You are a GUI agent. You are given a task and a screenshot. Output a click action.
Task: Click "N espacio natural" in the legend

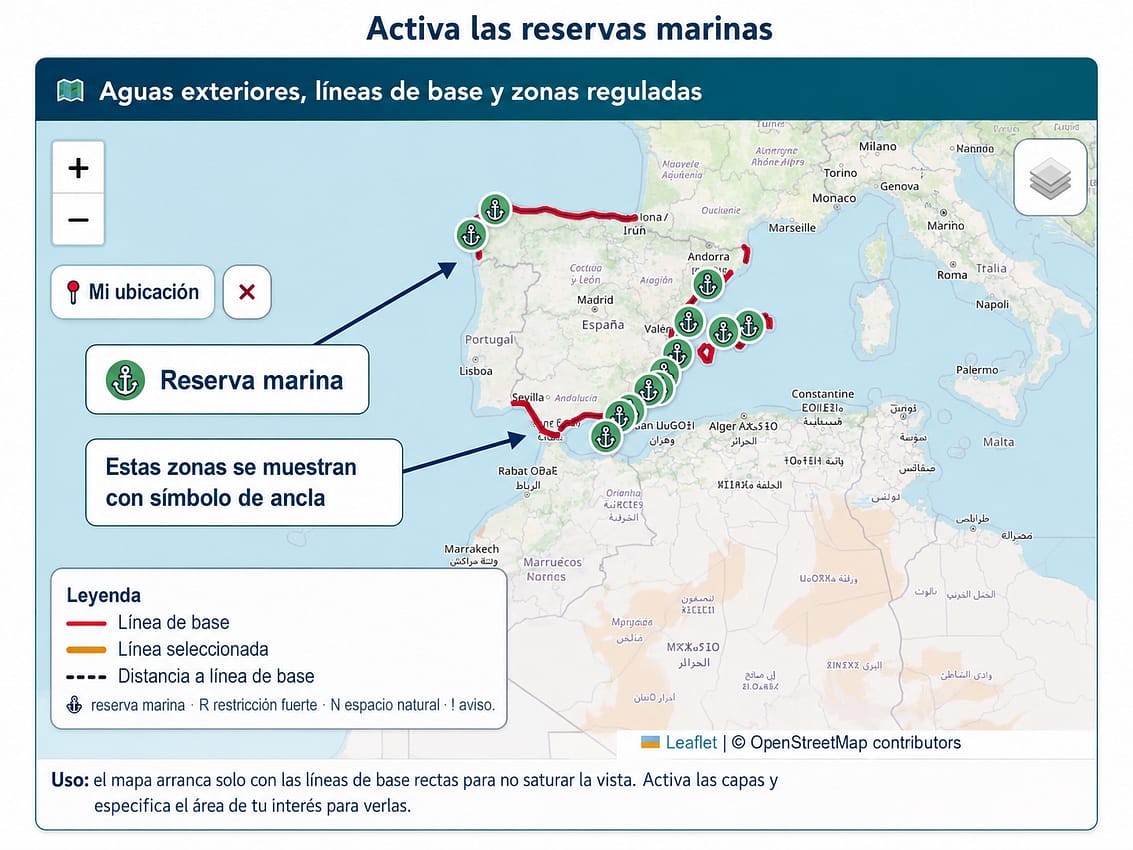(385, 705)
